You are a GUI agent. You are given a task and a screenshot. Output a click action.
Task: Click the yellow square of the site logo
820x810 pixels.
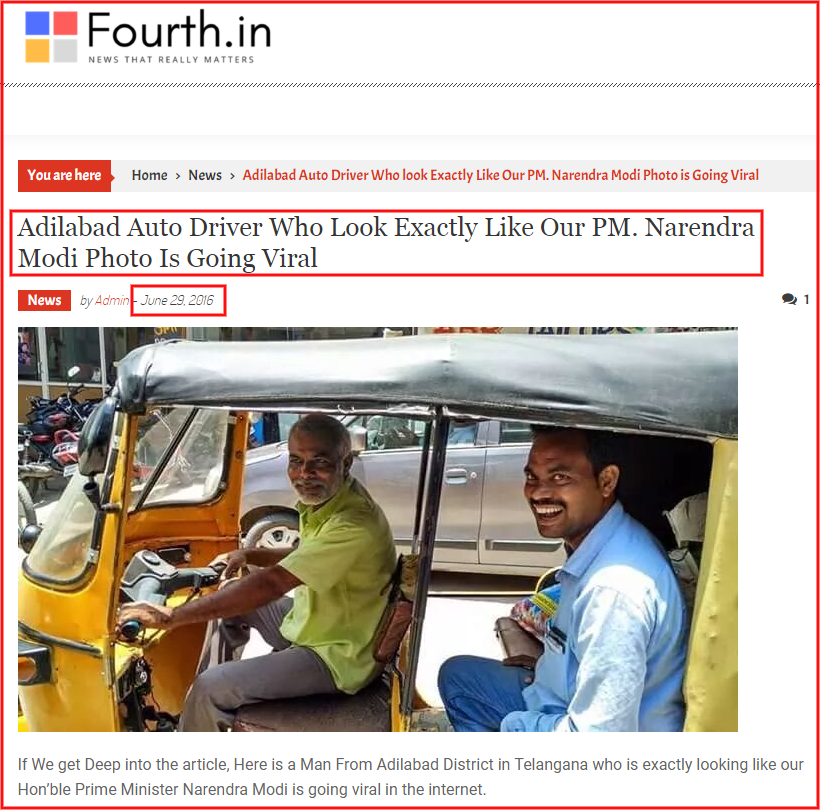37,51
